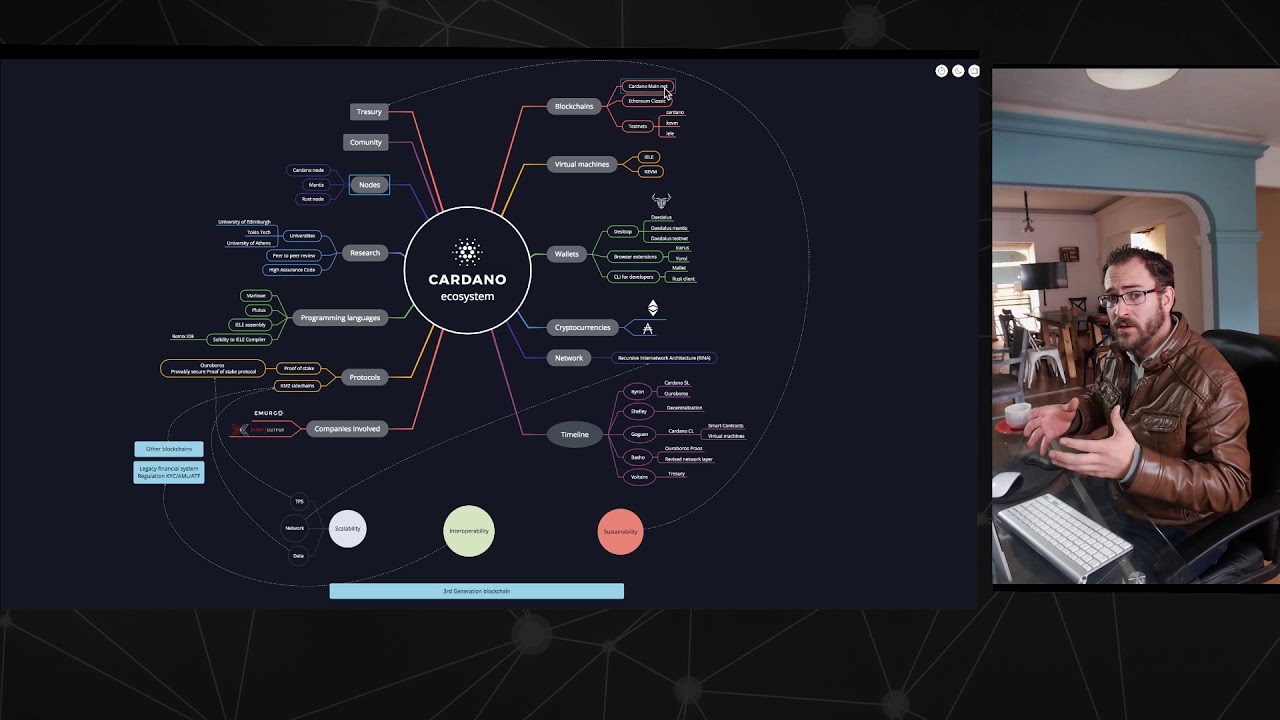Click the green Interoperability circle

(x=469, y=531)
